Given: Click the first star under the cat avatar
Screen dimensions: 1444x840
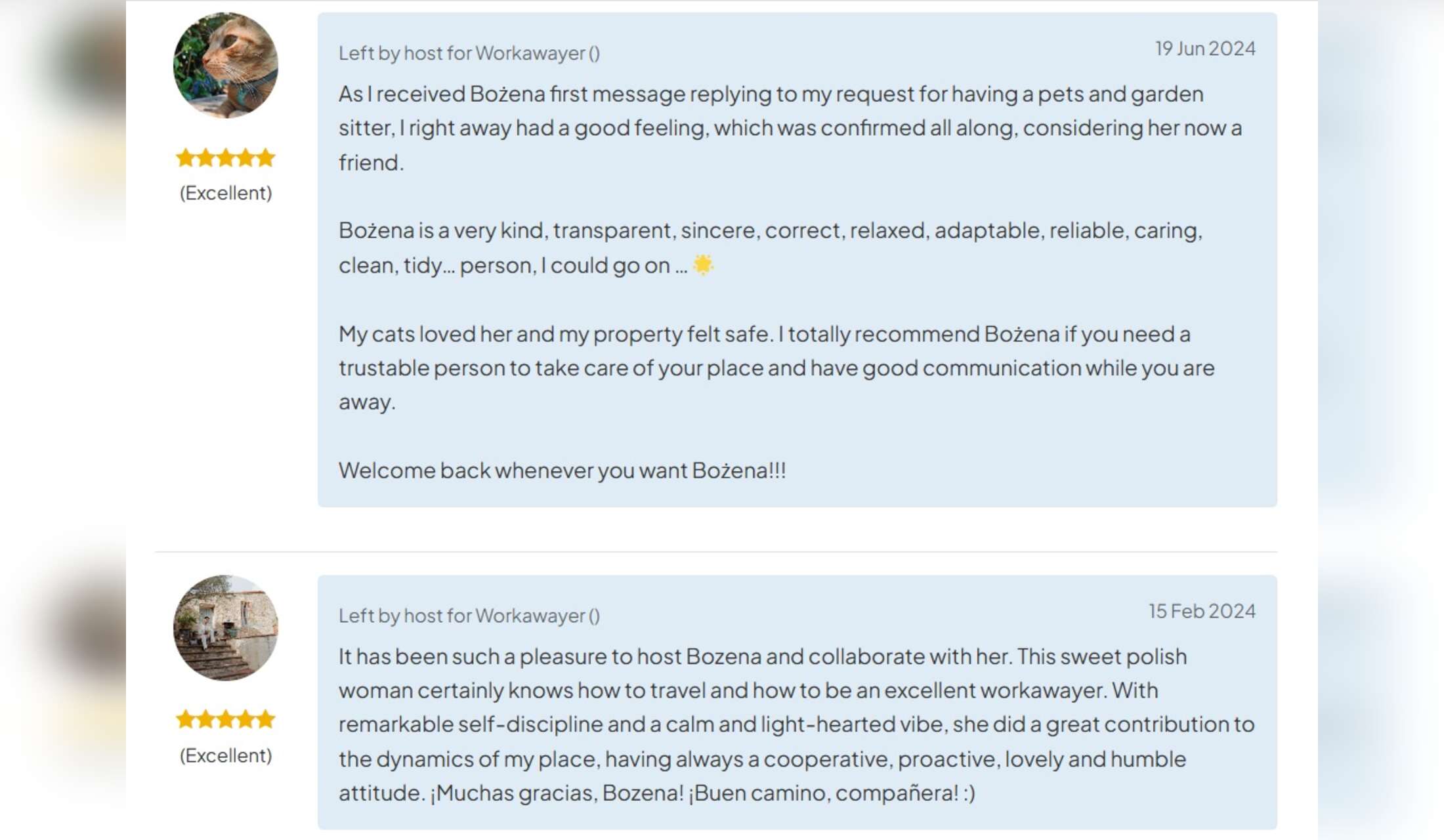Looking at the screenshot, I should (186, 157).
